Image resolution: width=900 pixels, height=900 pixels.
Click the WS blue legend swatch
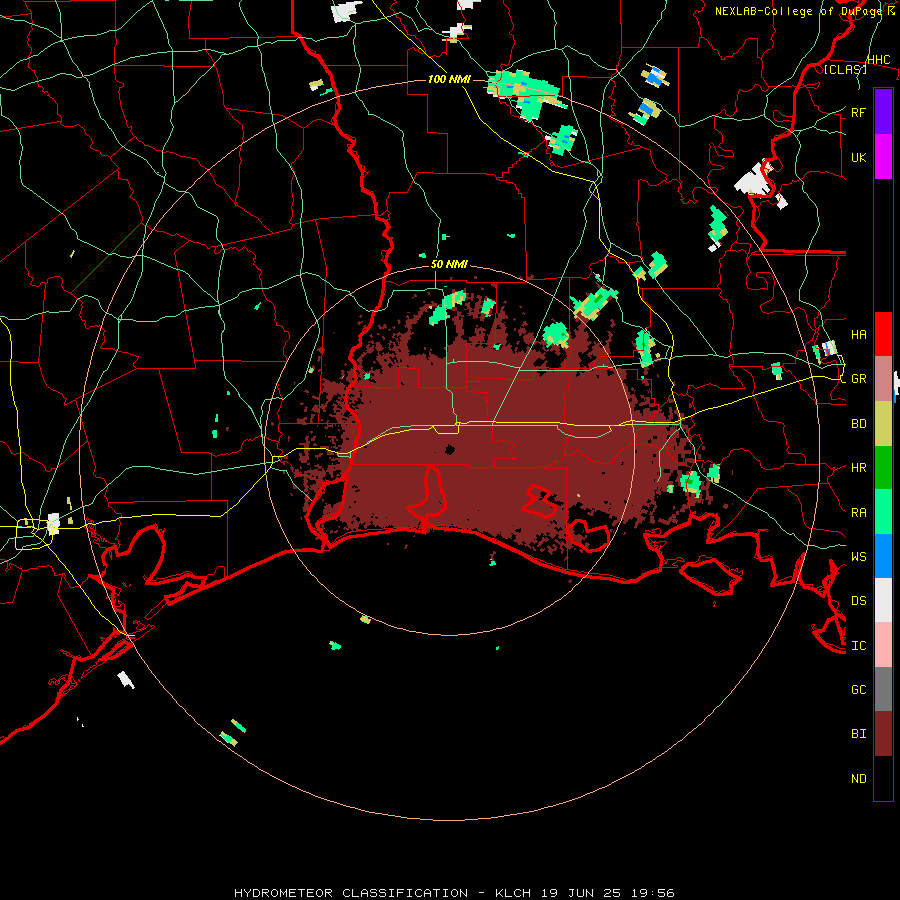pos(883,556)
